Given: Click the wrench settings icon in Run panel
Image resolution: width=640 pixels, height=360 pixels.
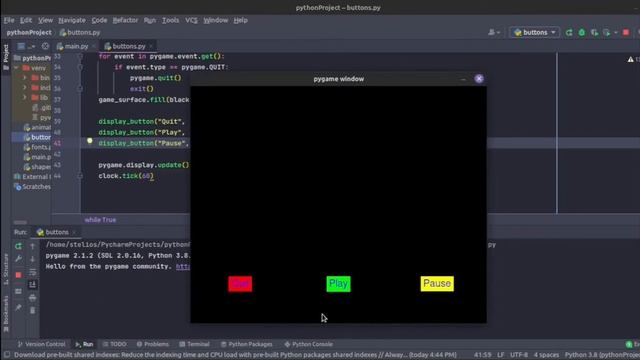Looking at the screenshot, I should tap(18, 259).
